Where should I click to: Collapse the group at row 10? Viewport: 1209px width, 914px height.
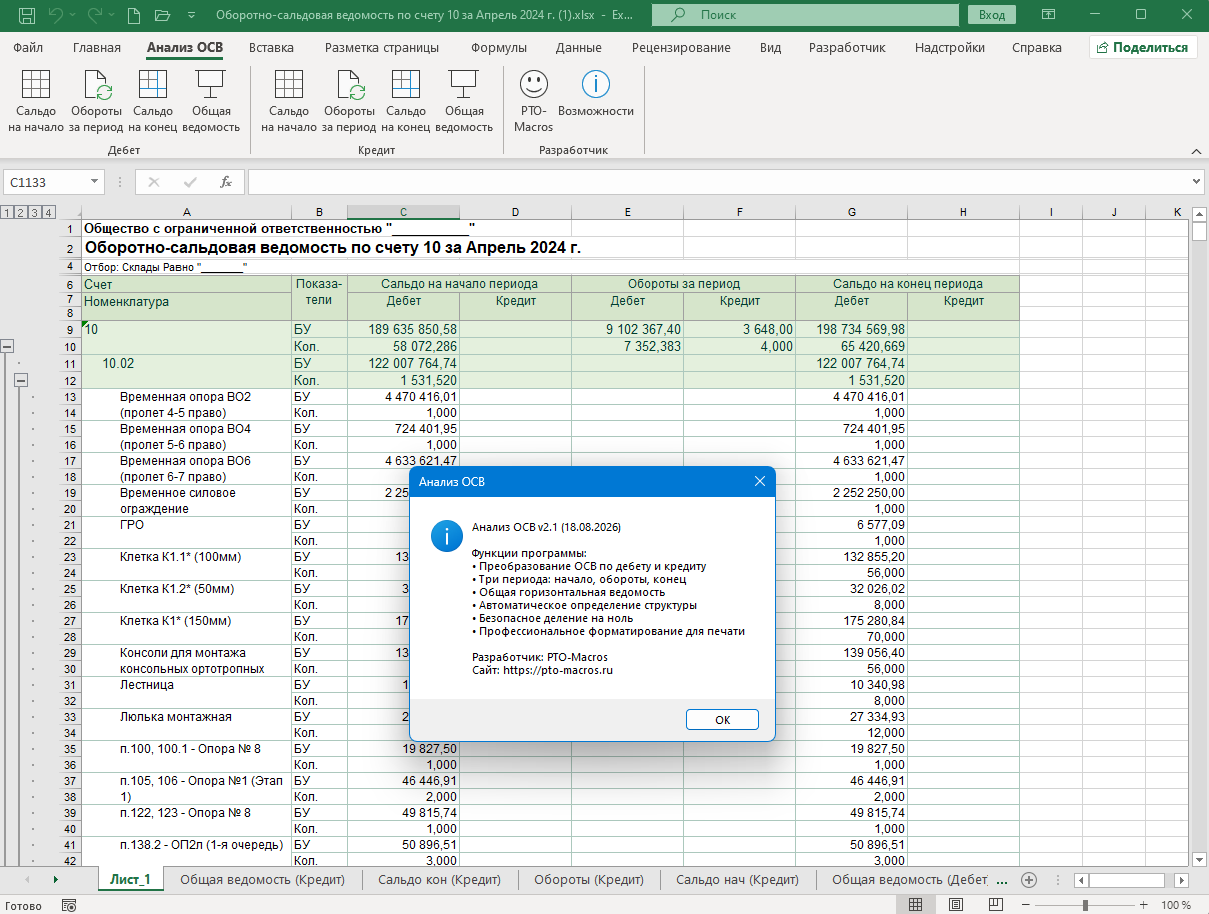coord(7,346)
